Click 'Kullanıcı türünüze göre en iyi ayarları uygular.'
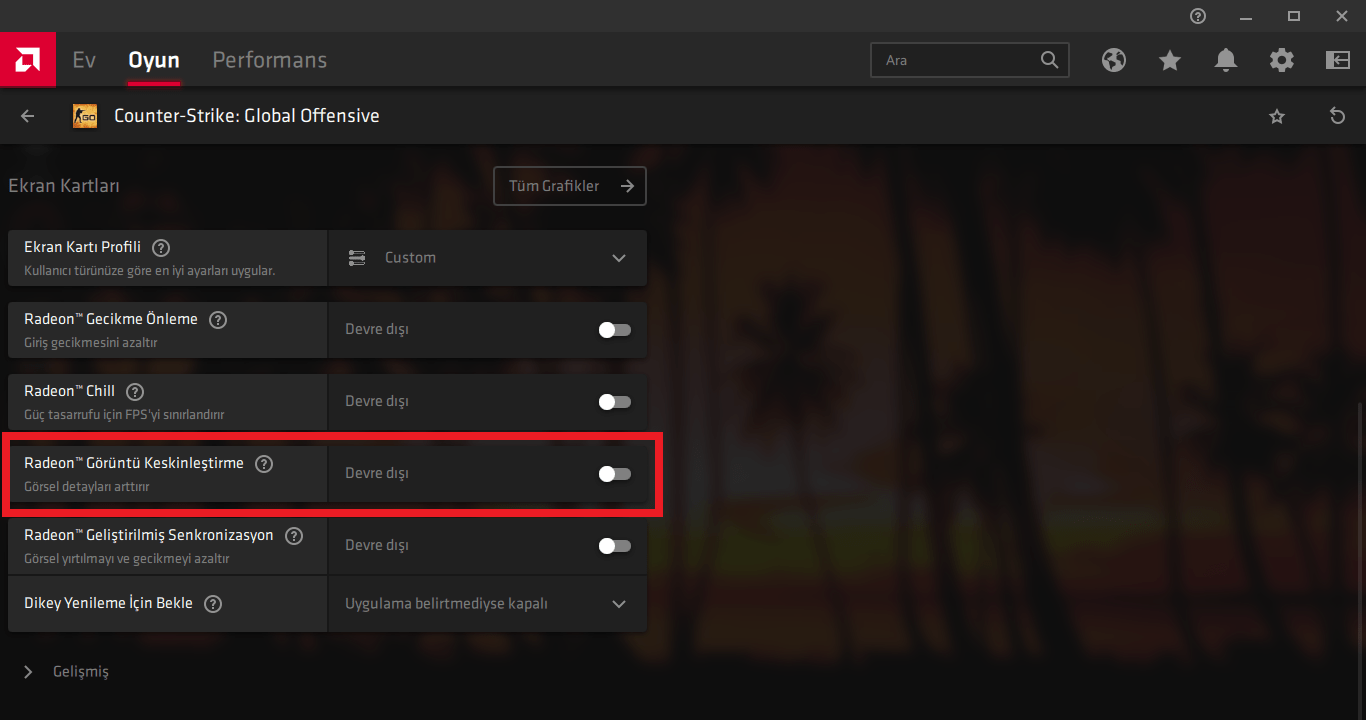Screen dimensions: 1366x720 (x=150, y=271)
